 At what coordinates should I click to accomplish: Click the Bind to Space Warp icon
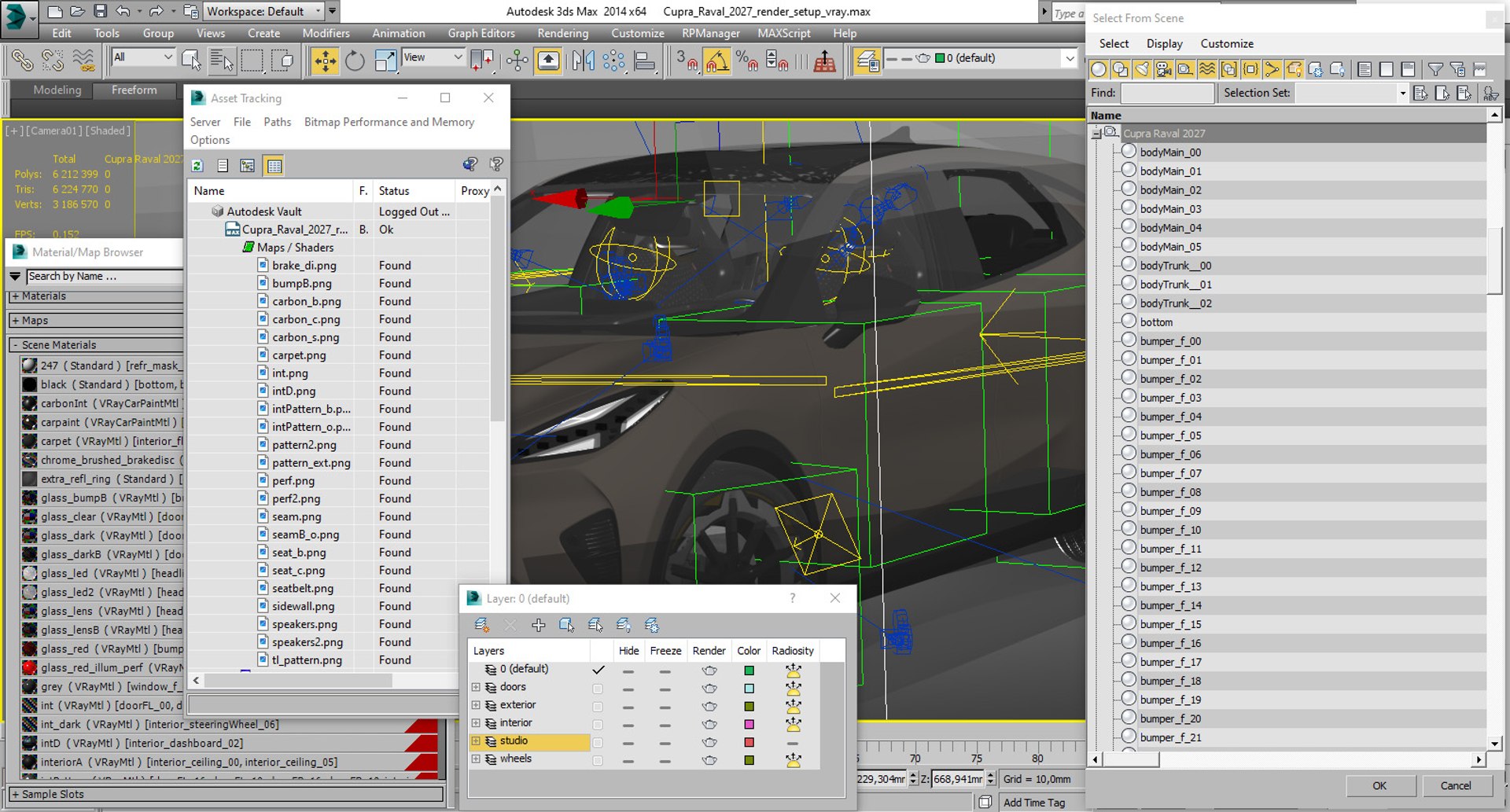point(83,61)
